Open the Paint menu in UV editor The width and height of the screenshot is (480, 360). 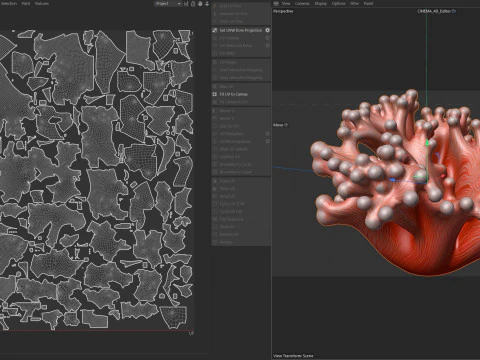coord(26,3)
